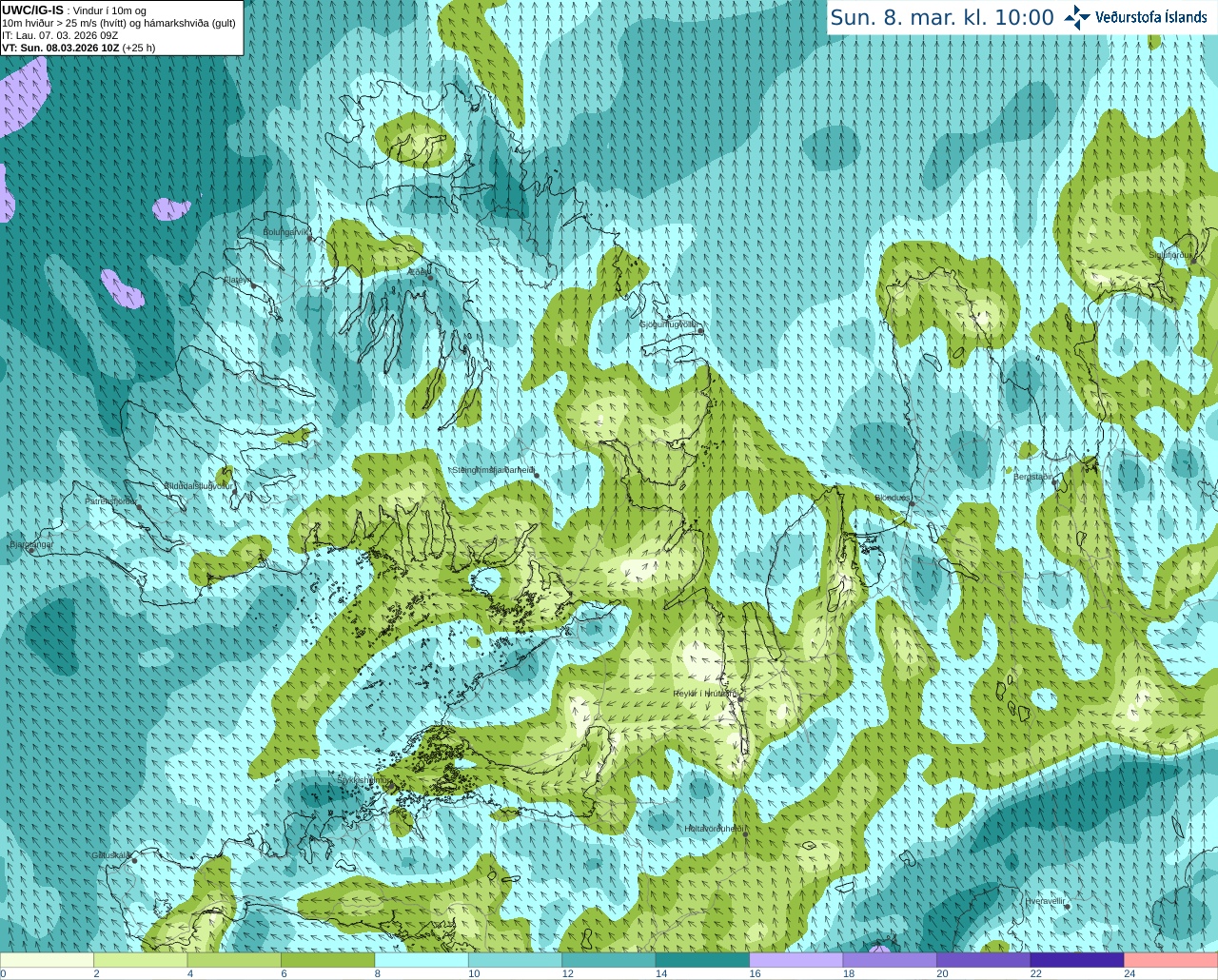Click the Reykir í Hrútafirði station label
1218x980 pixels.
[705, 694]
